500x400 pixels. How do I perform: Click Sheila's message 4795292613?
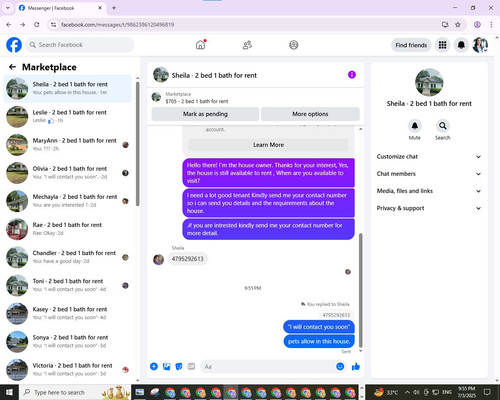(187, 259)
